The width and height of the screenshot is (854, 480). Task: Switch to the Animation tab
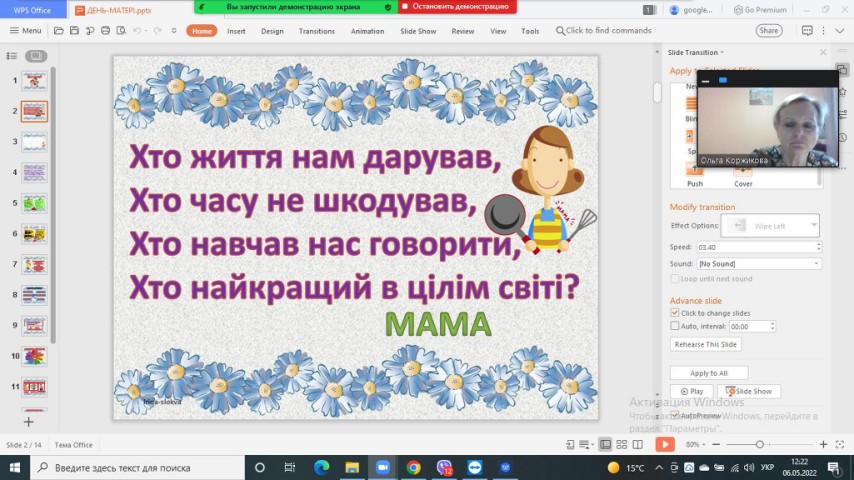(x=367, y=31)
